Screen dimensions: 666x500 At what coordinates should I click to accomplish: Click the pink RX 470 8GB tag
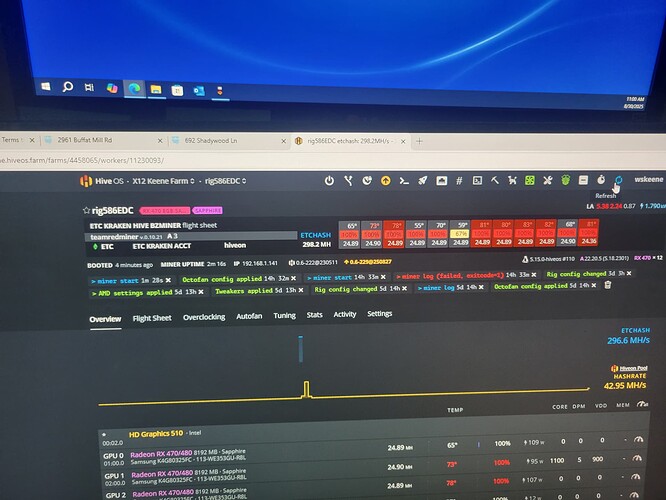[165, 210]
